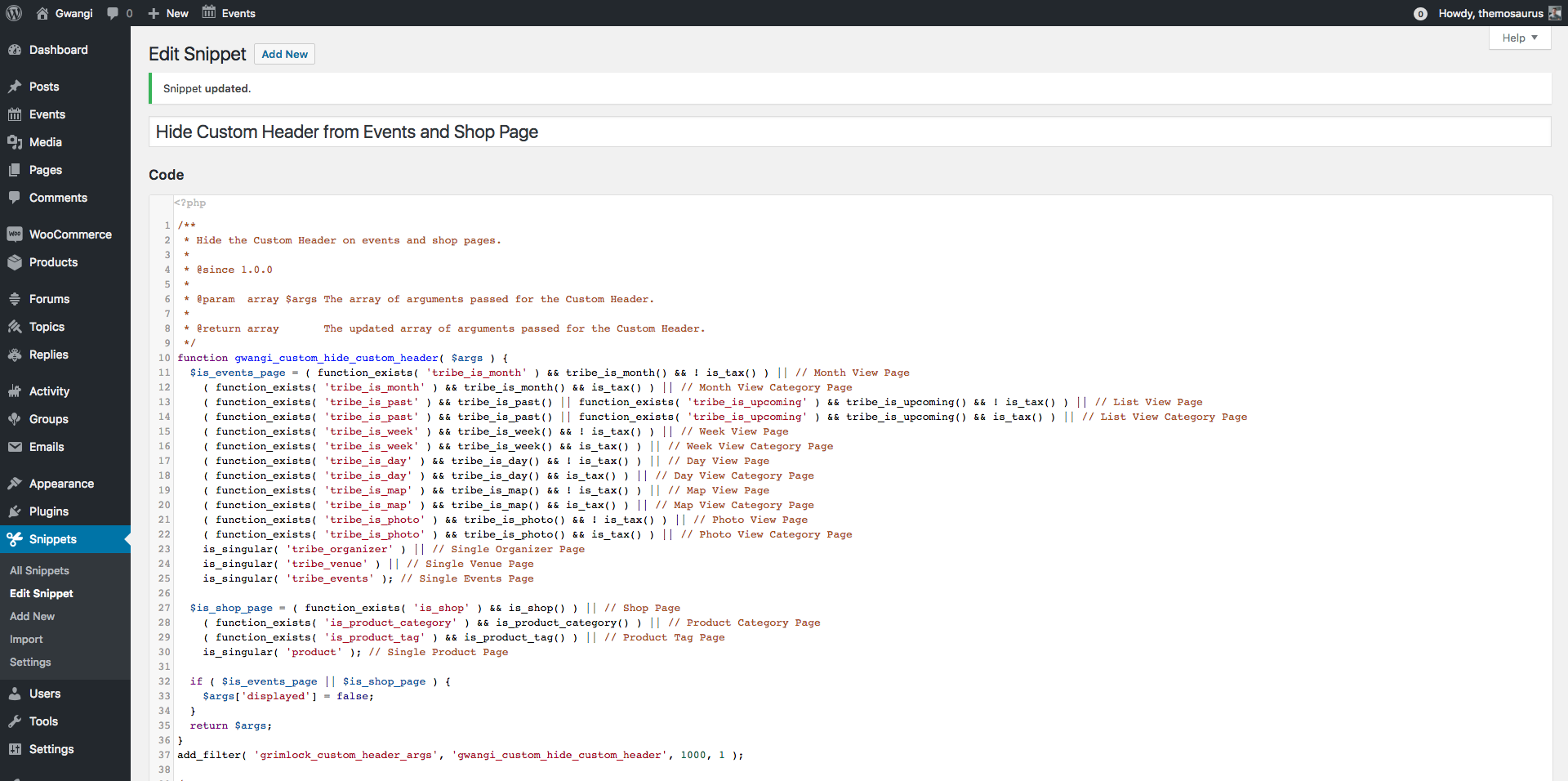1568x781 pixels.
Task: Click the Snippets scissors icon
Action: coord(15,539)
